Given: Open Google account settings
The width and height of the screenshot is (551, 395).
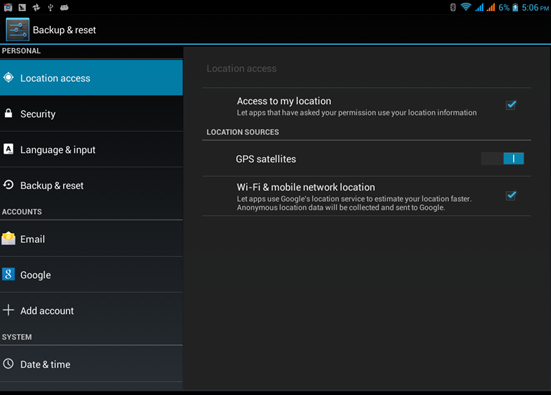Looking at the screenshot, I should coord(91,275).
